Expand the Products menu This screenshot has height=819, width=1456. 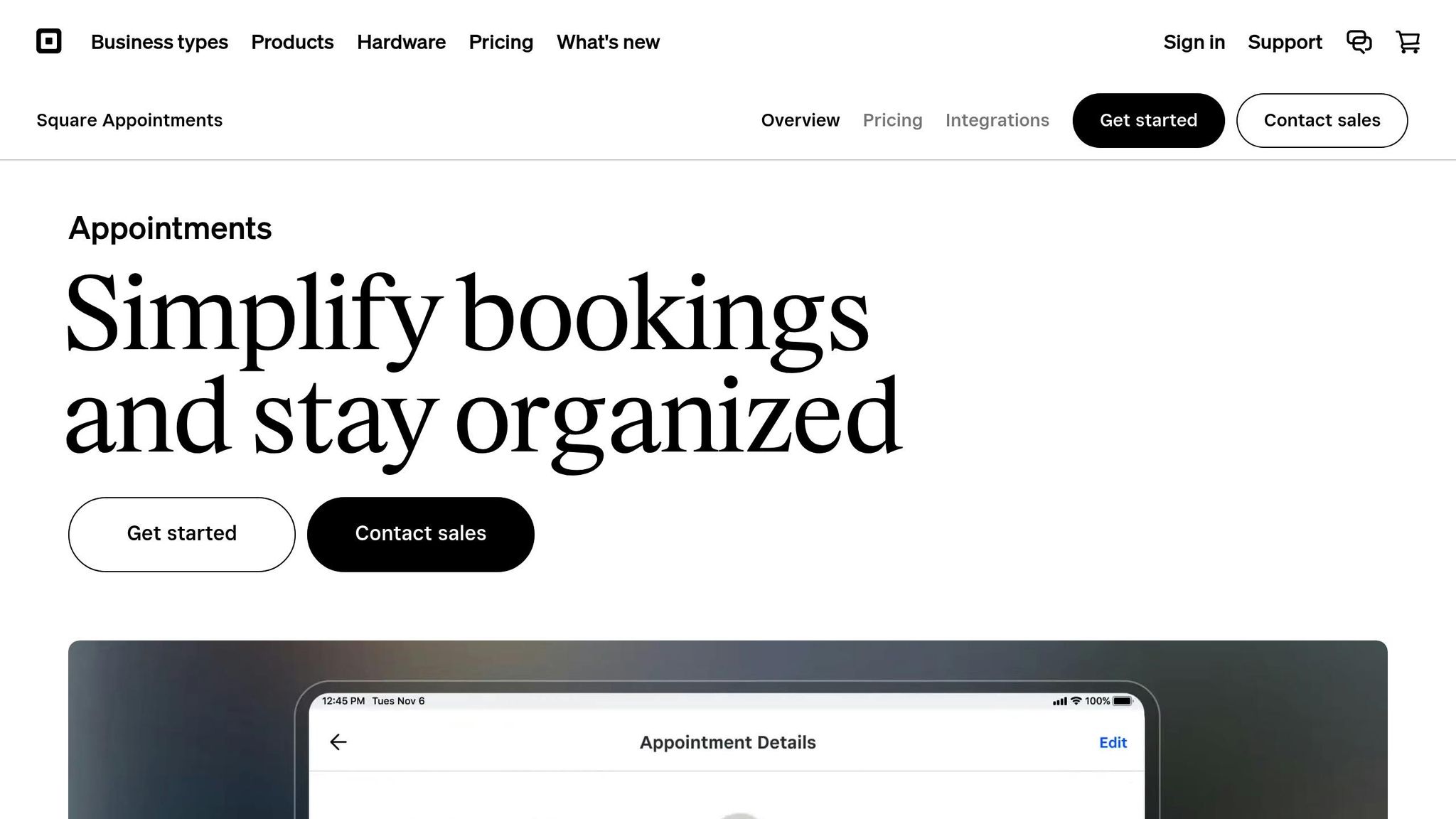[292, 42]
